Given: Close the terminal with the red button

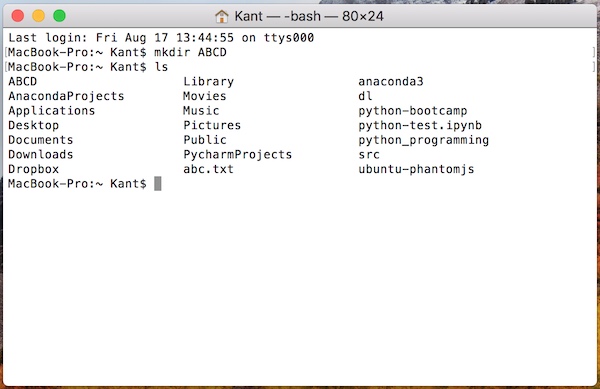Looking at the screenshot, I should [x=18, y=16].
